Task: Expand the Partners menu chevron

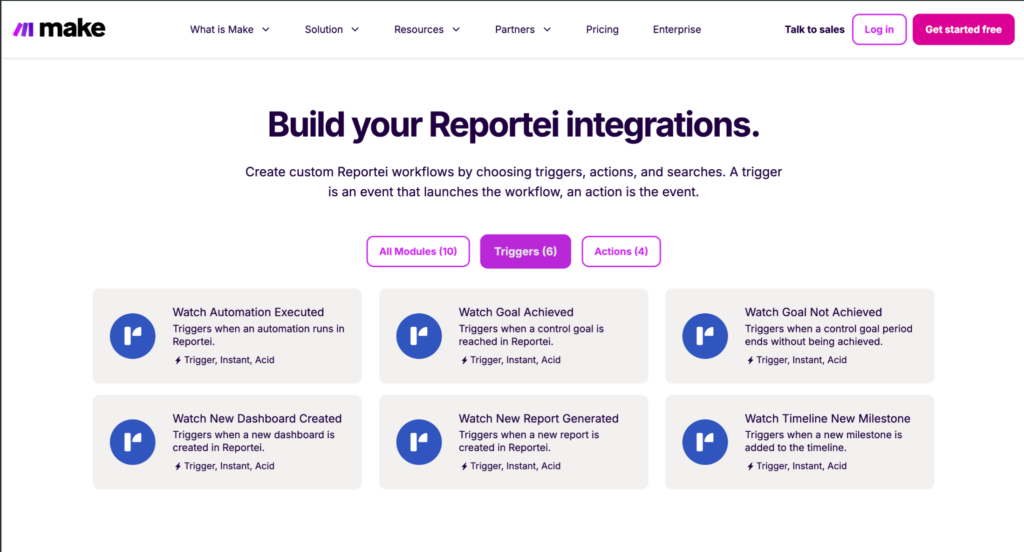Action: [547, 29]
